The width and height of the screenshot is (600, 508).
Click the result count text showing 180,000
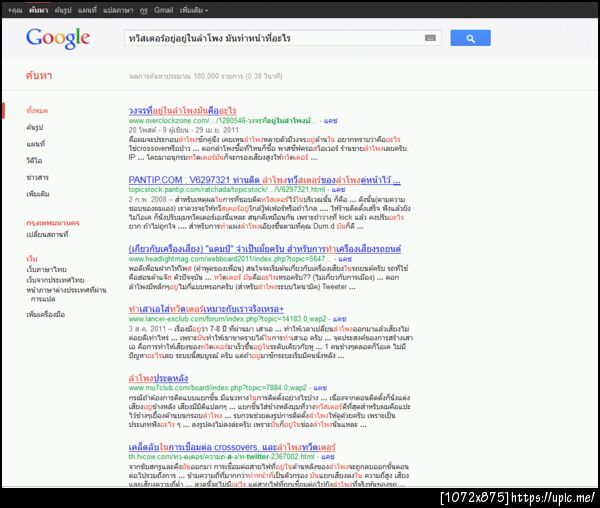click(206, 76)
